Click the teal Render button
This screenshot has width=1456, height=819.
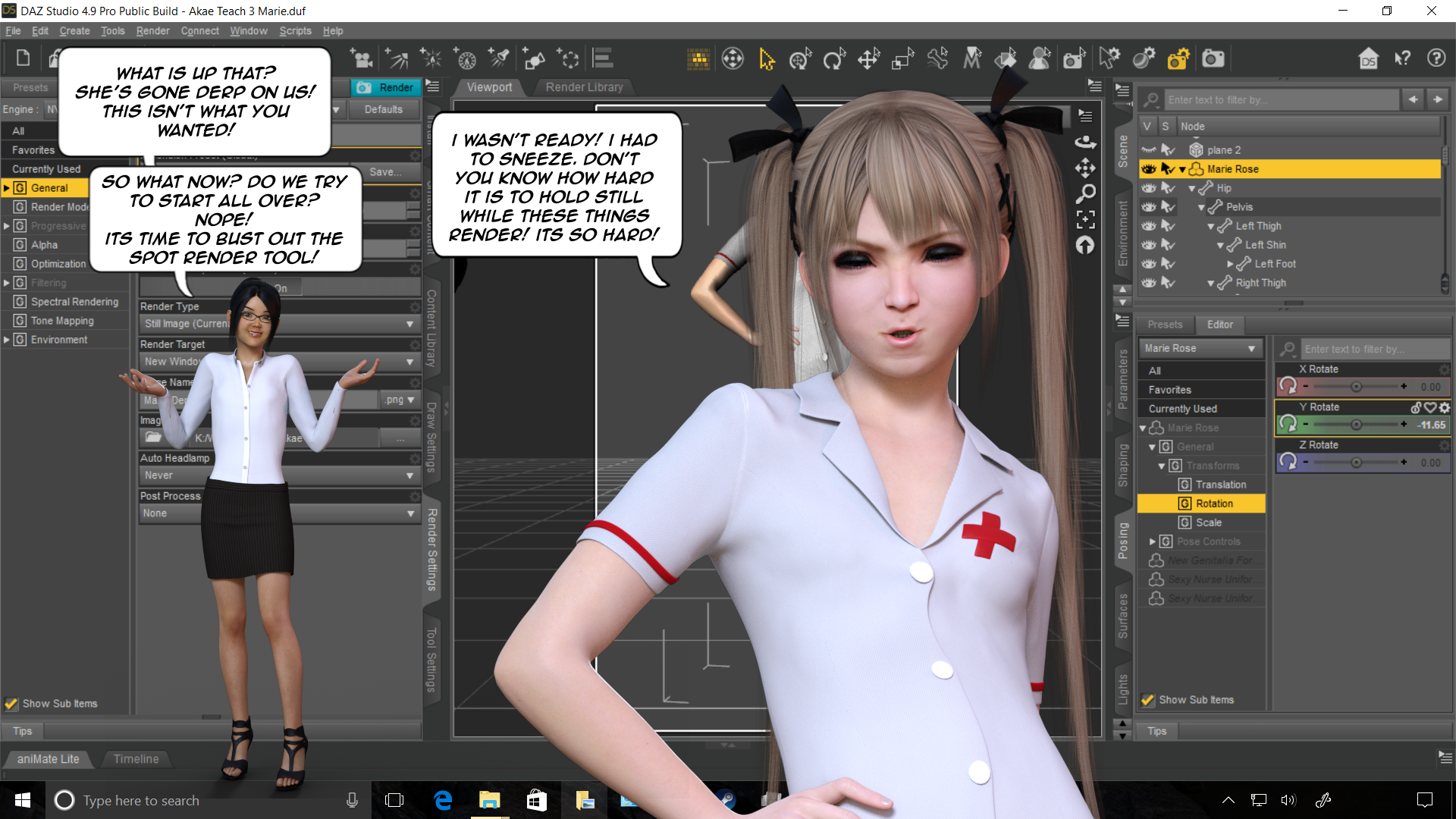pos(386,87)
